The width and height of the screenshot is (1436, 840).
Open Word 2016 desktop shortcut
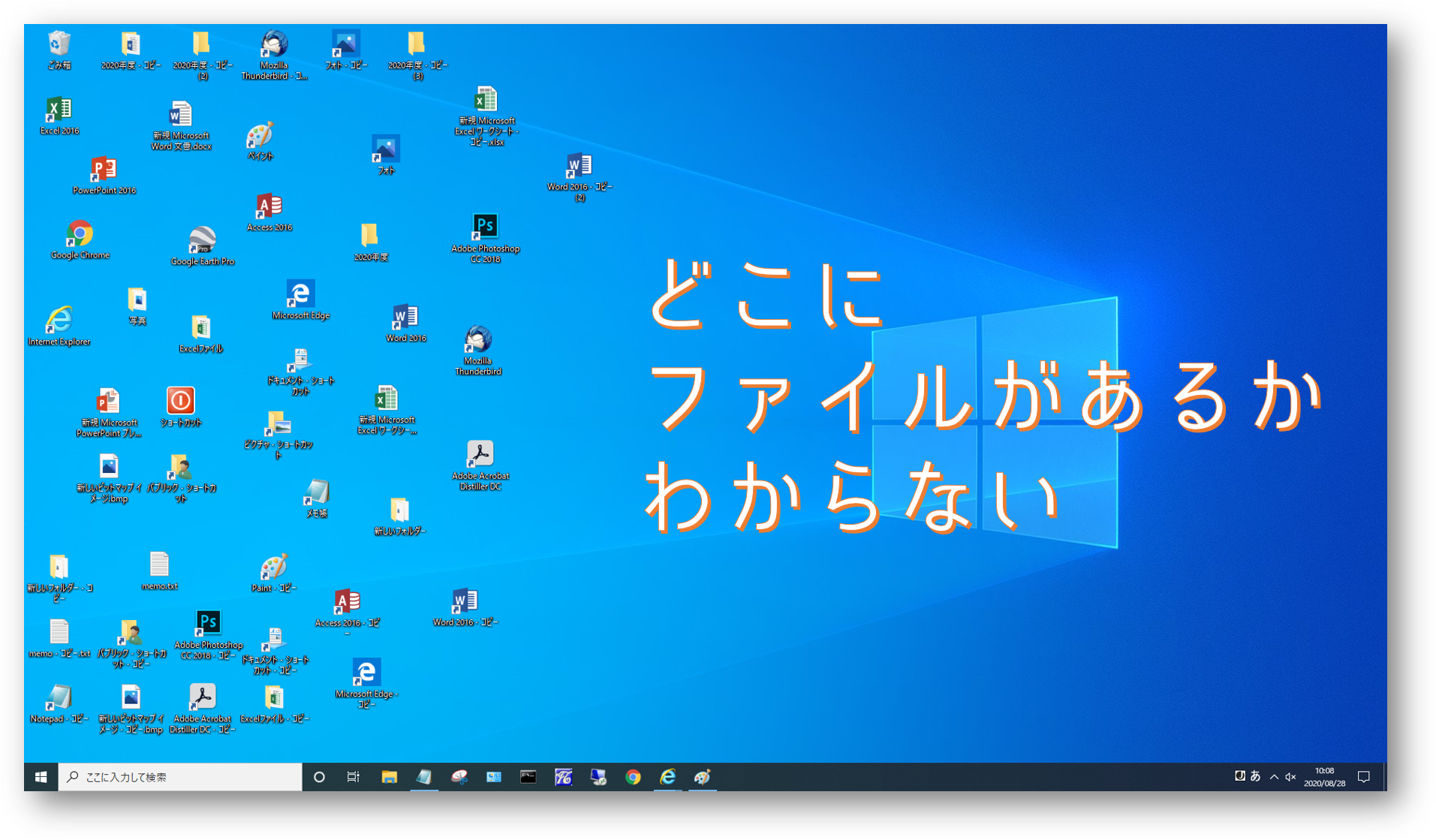405,322
